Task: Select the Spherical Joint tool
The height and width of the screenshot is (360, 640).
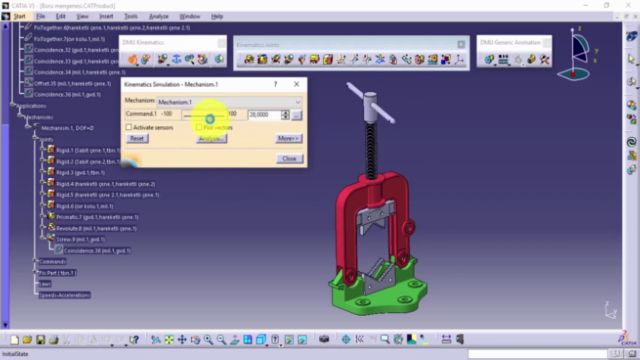Action: pyautogui.click(x=302, y=60)
